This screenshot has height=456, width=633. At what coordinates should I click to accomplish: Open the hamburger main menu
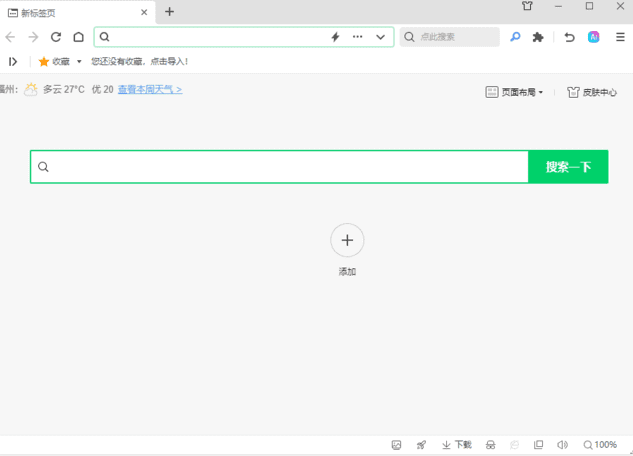click(620, 37)
